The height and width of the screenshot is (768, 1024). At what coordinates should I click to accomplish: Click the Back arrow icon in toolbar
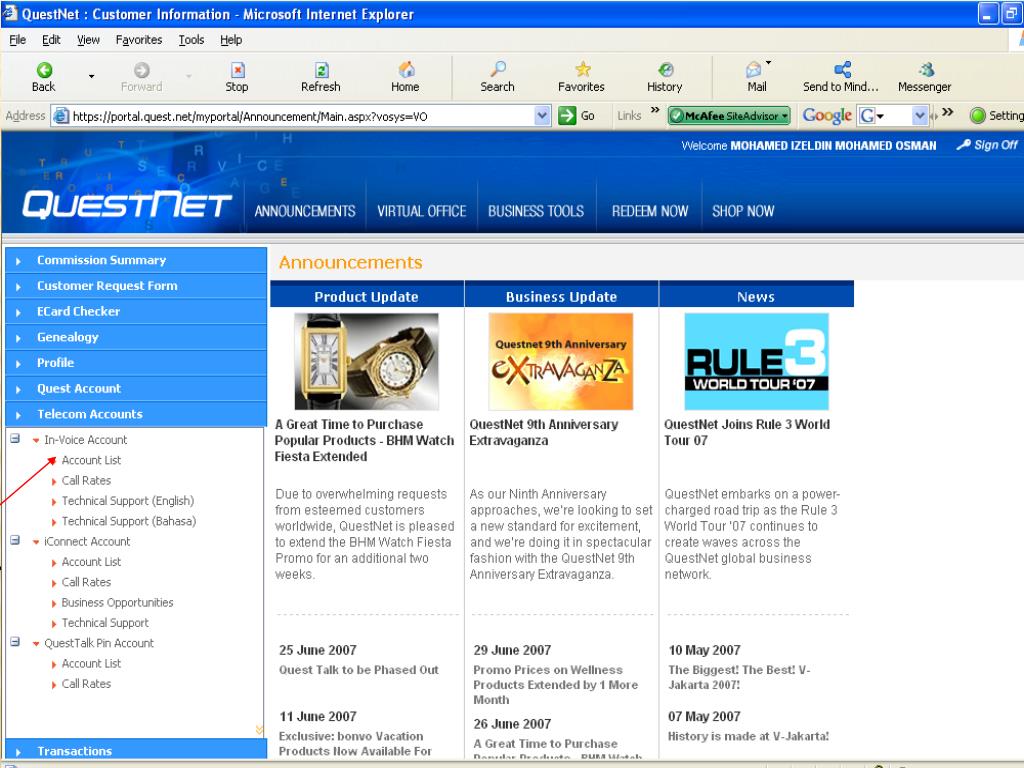44,70
